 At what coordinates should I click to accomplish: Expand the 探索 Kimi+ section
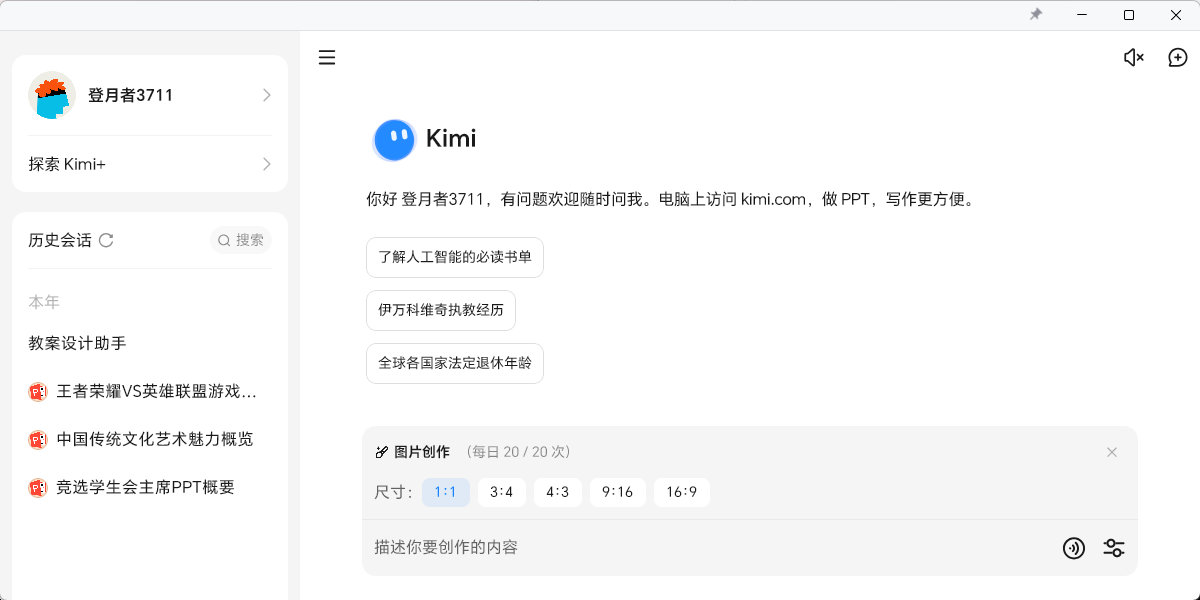click(148, 164)
